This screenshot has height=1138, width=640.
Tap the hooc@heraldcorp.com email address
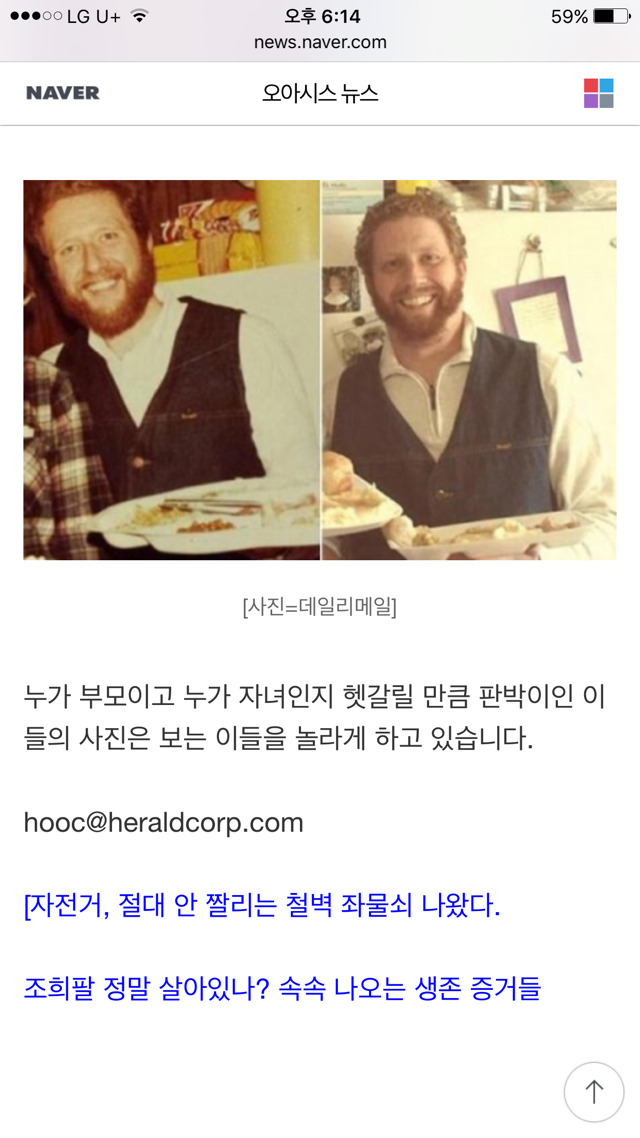pos(163,822)
